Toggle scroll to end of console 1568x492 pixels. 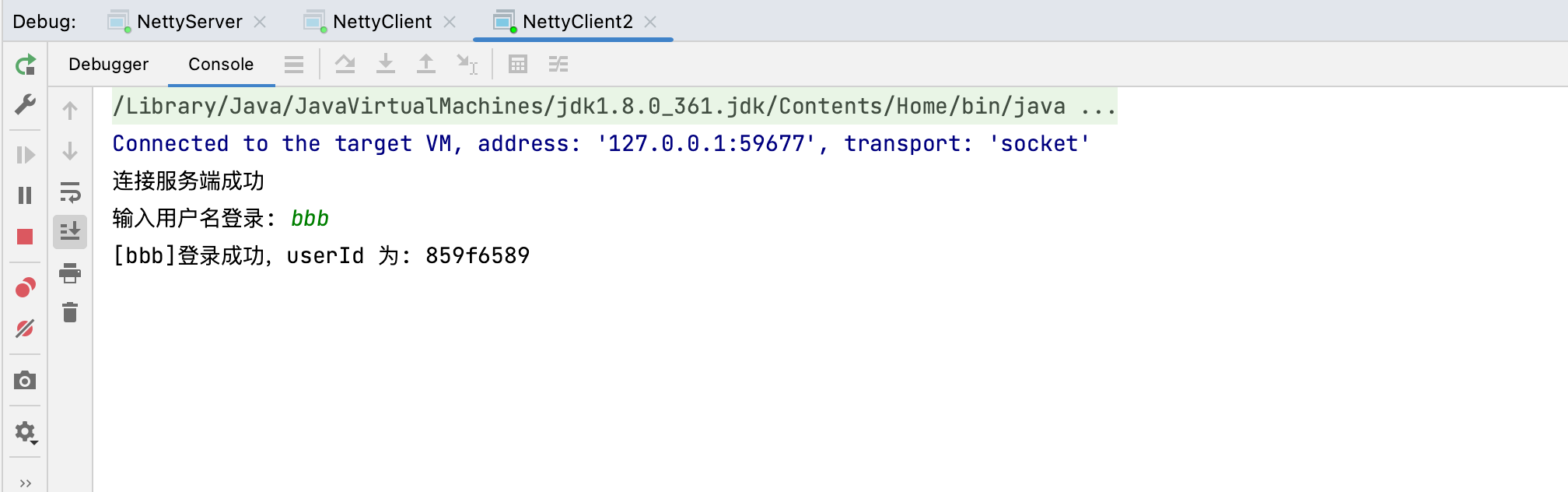(70, 232)
